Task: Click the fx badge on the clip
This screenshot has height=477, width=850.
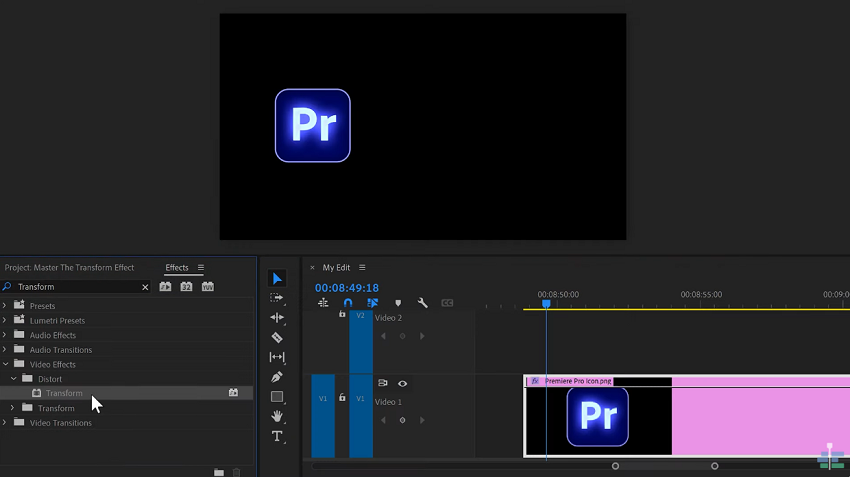Action: tap(535, 381)
